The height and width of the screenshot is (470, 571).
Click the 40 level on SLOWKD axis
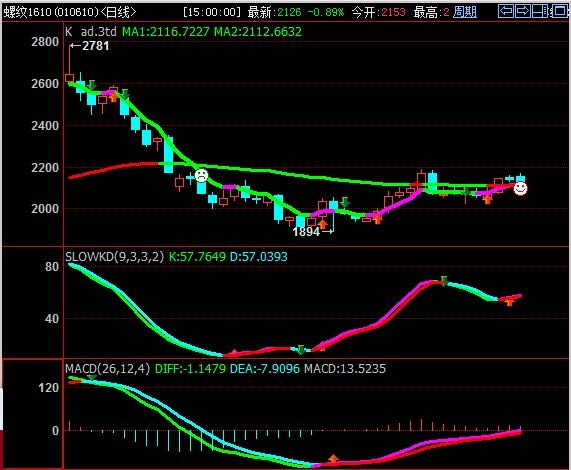click(x=52, y=319)
